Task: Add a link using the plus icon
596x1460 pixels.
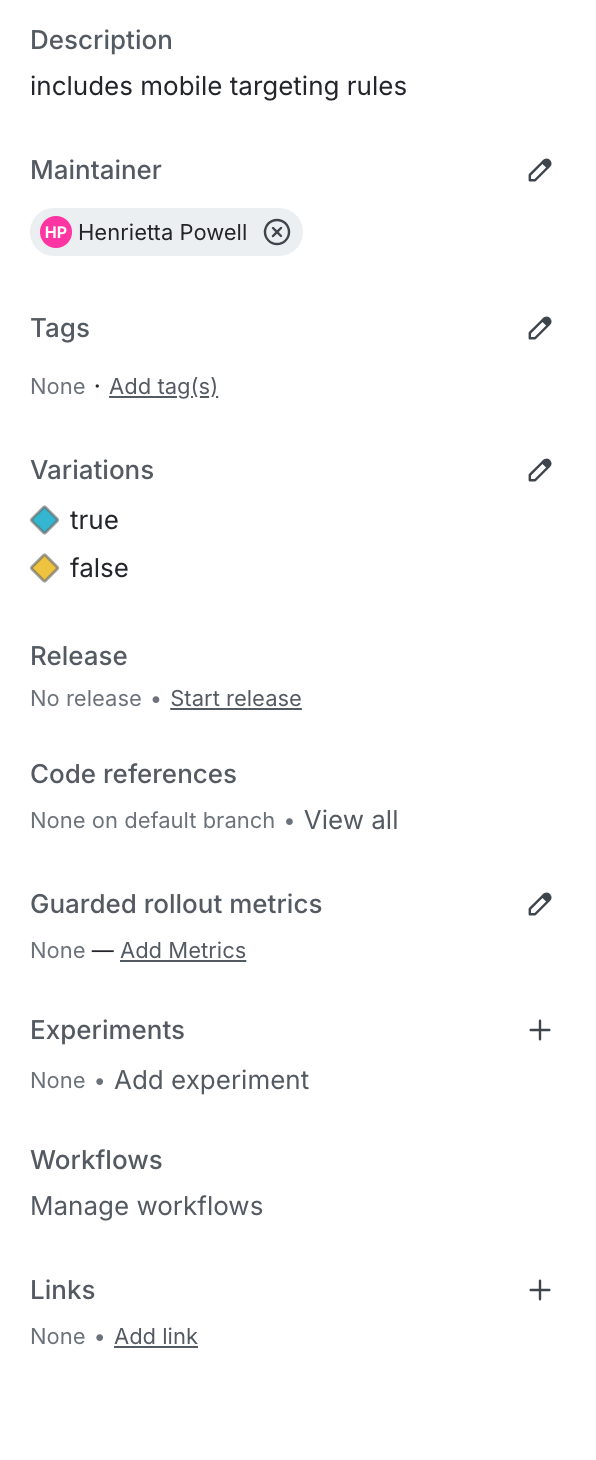Action: tap(540, 1290)
